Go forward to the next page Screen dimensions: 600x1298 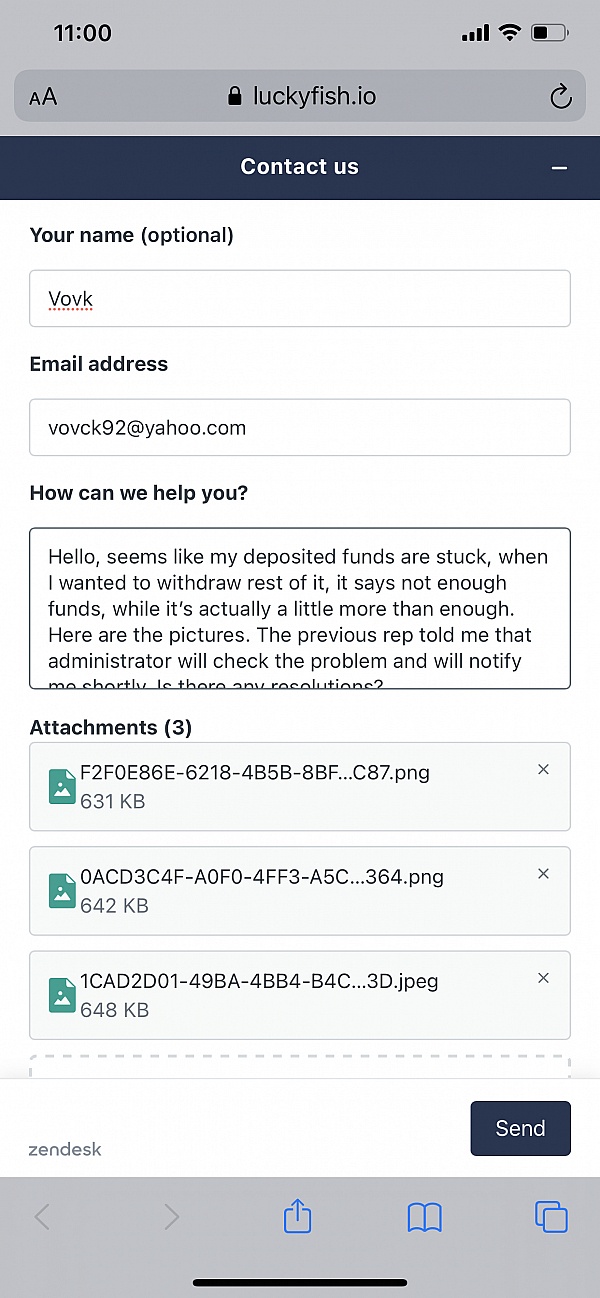(171, 1217)
